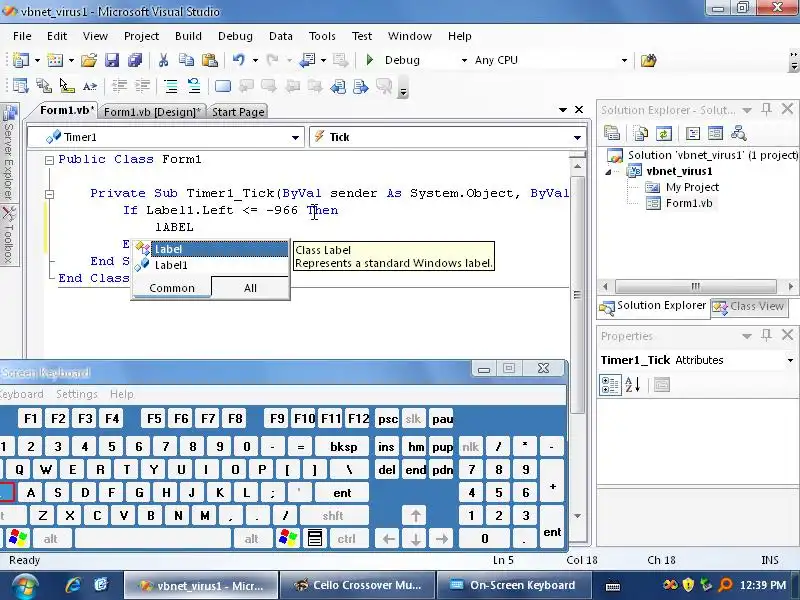Open the Server Explorer side panel
This screenshot has height=600, width=800.
coord(9,153)
